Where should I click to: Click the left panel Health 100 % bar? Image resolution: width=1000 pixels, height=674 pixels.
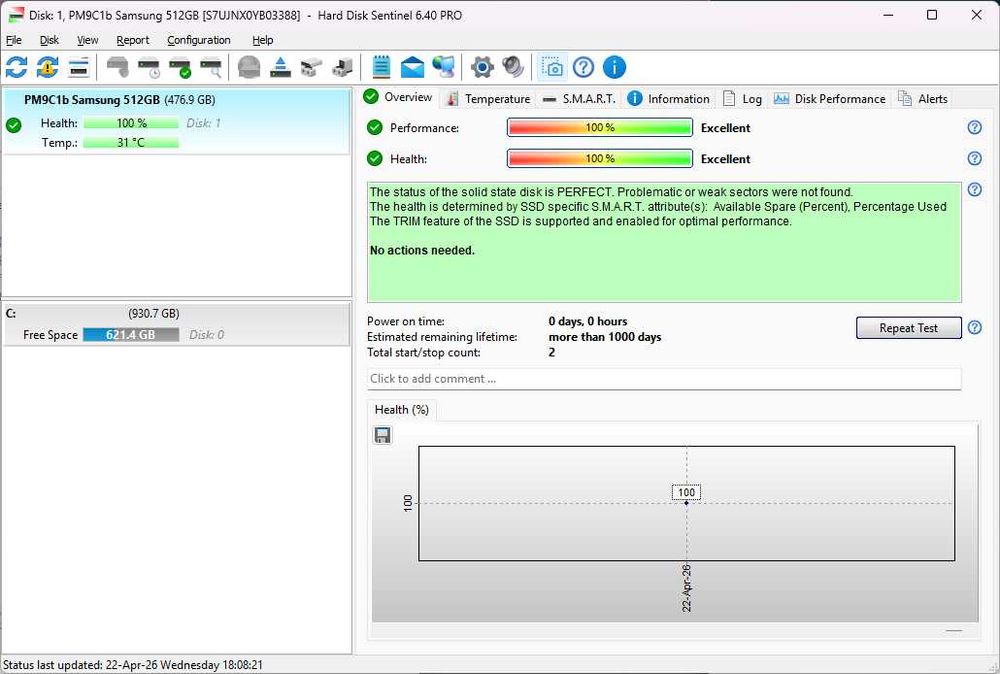point(131,123)
